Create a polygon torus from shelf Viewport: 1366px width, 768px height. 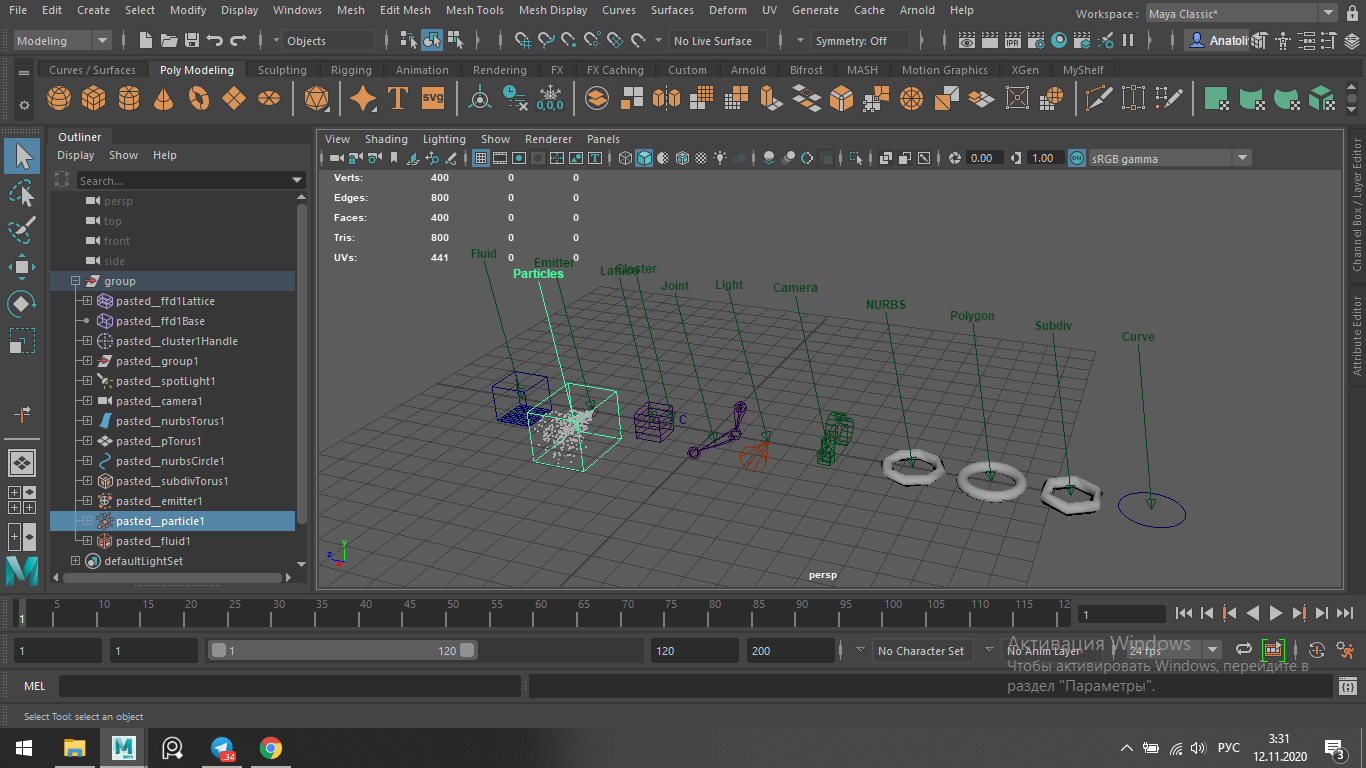click(x=199, y=99)
